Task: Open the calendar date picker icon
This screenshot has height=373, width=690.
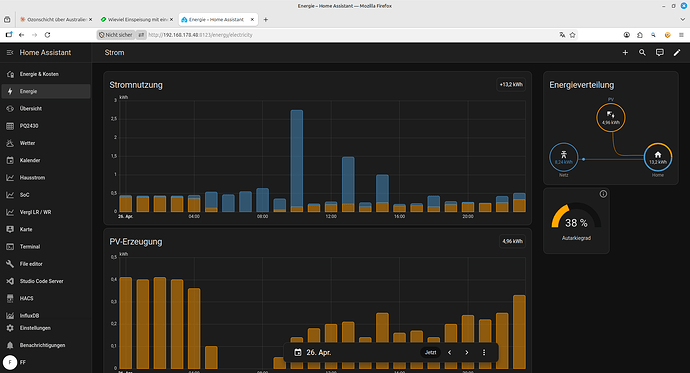Action: [298, 352]
